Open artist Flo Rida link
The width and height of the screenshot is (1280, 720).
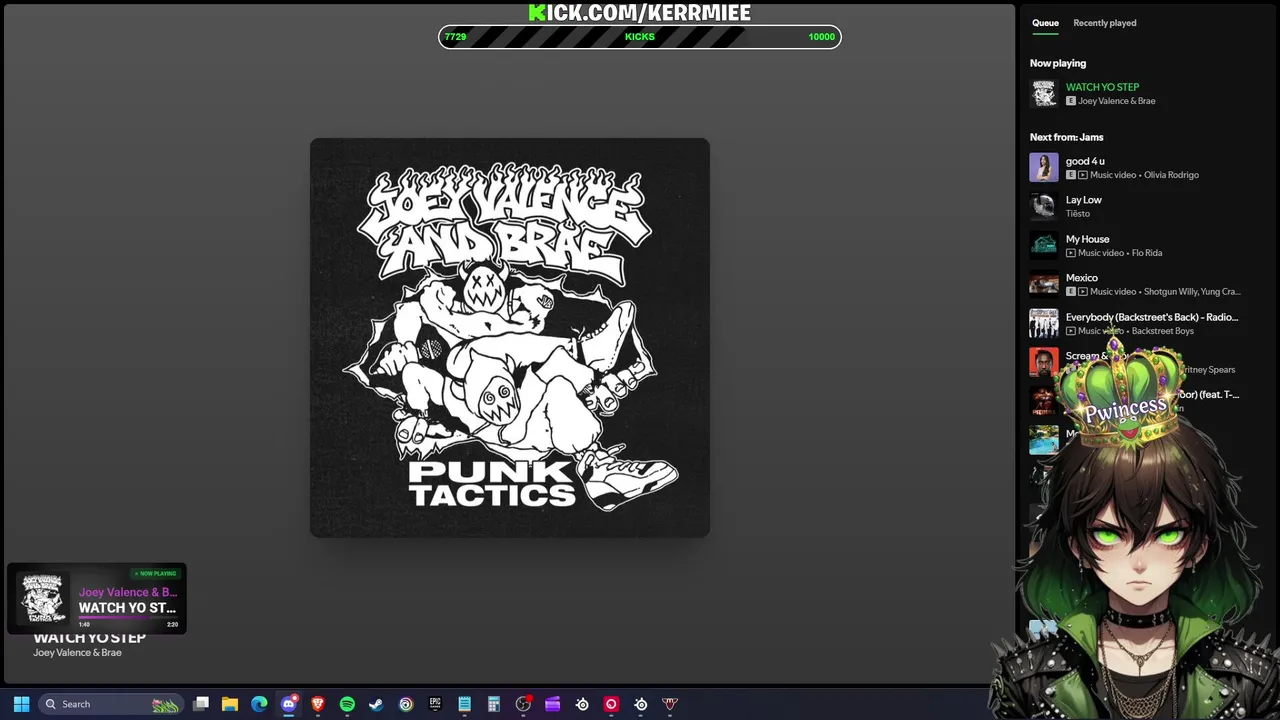[x=1146, y=253]
